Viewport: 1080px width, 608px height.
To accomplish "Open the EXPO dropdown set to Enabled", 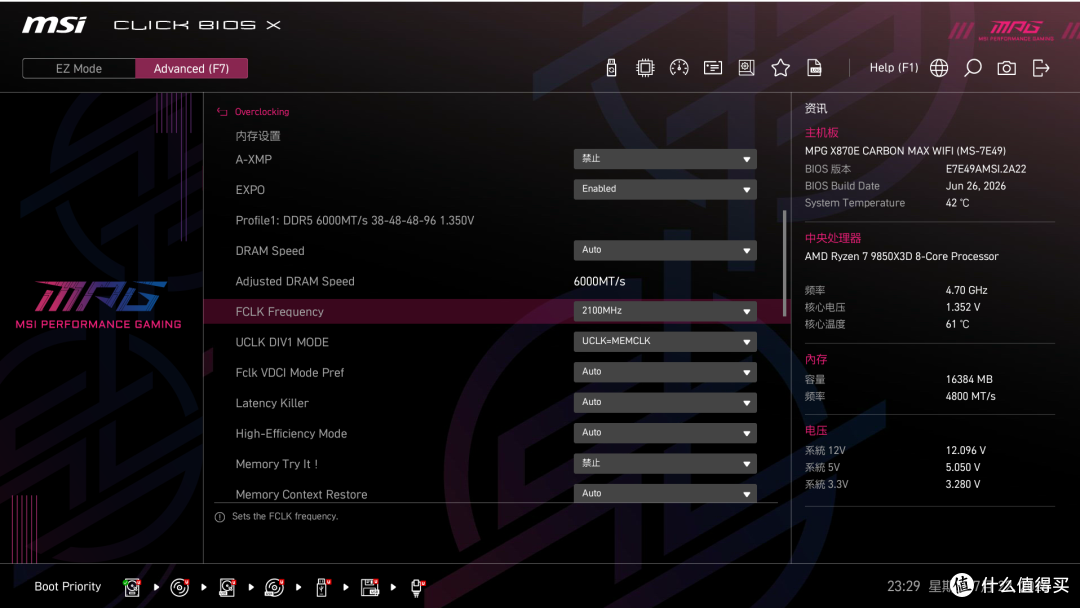I will pos(665,189).
